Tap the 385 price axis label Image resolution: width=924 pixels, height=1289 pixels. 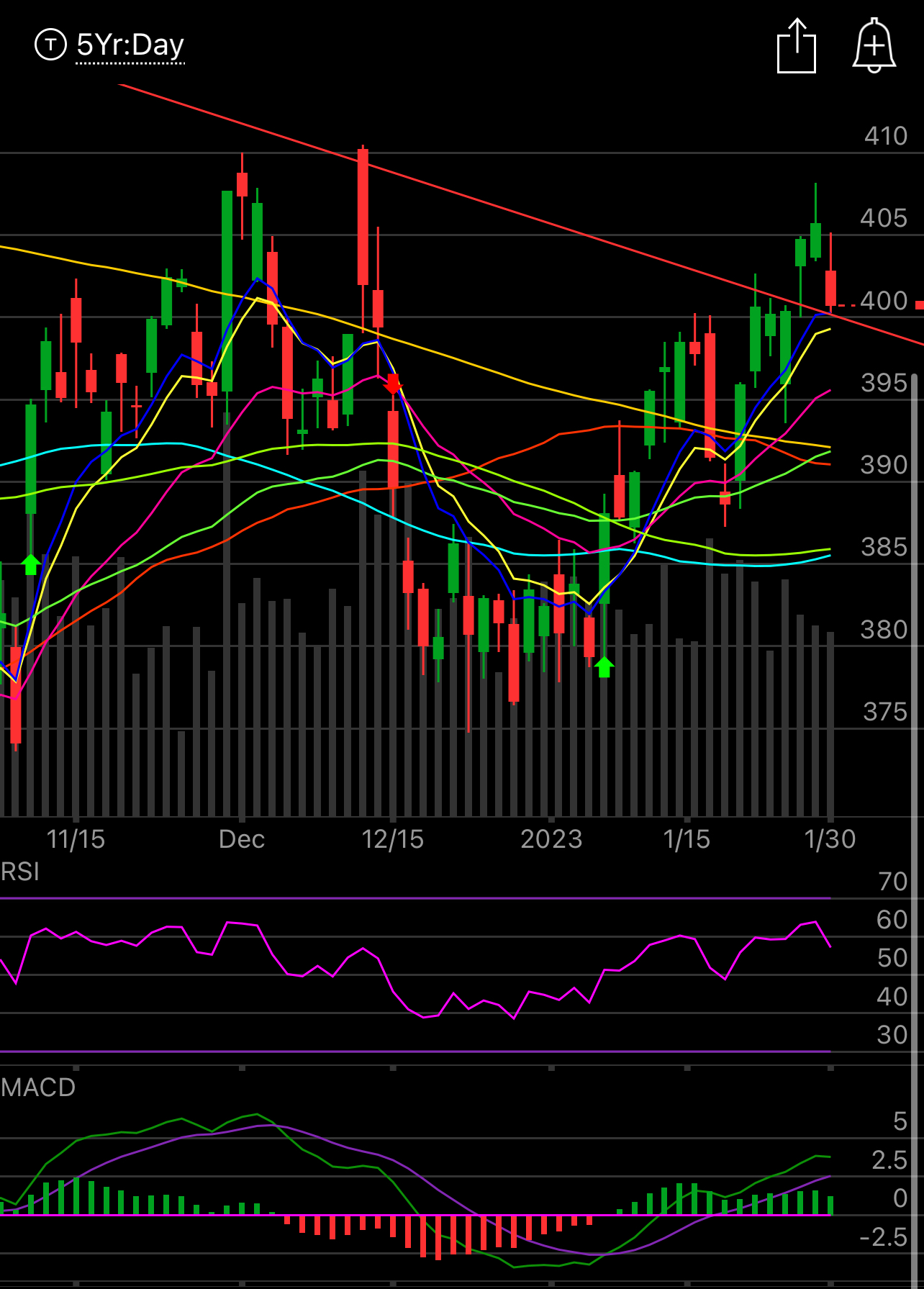click(x=884, y=546)
